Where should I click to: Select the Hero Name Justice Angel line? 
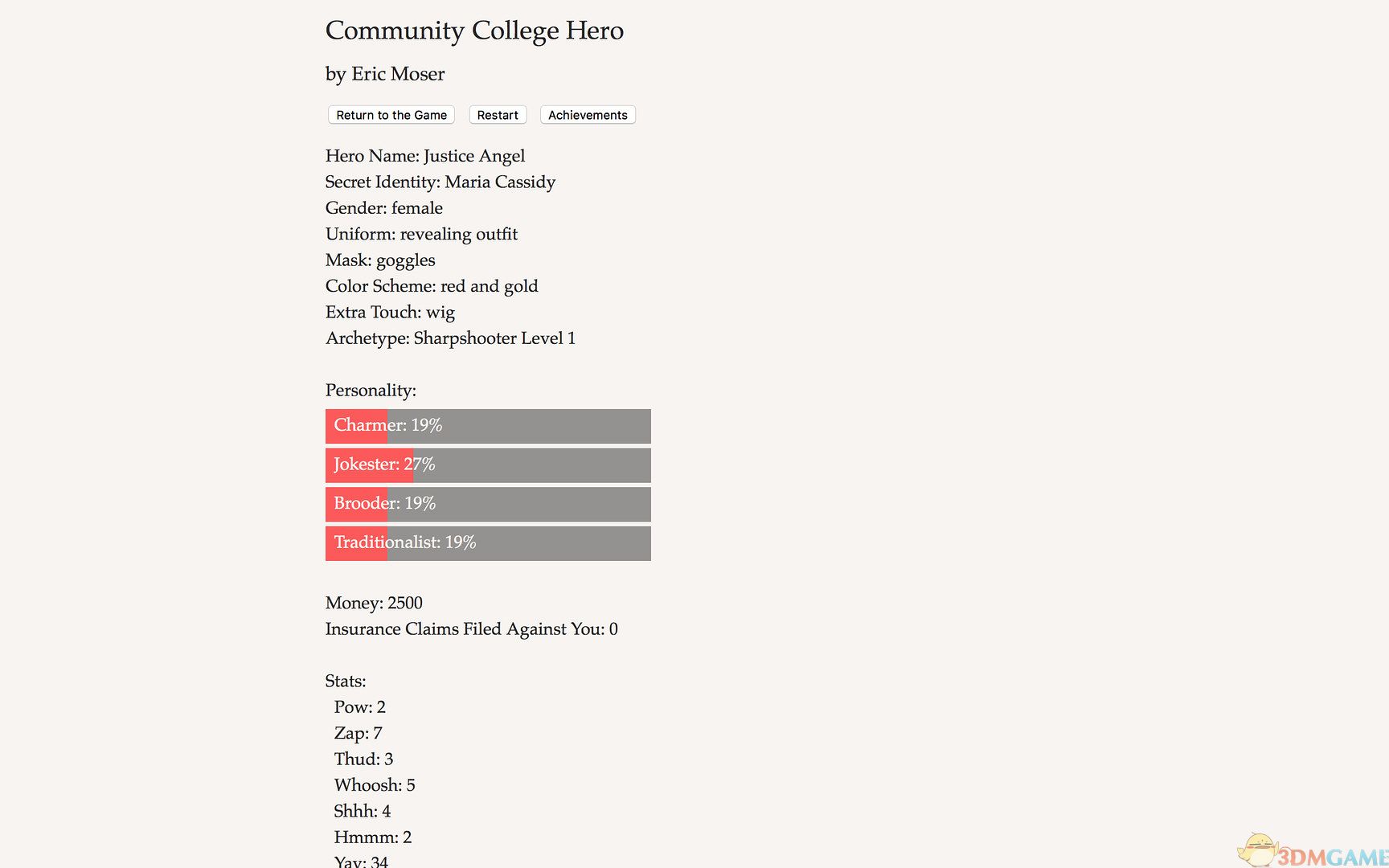[425, 156]
